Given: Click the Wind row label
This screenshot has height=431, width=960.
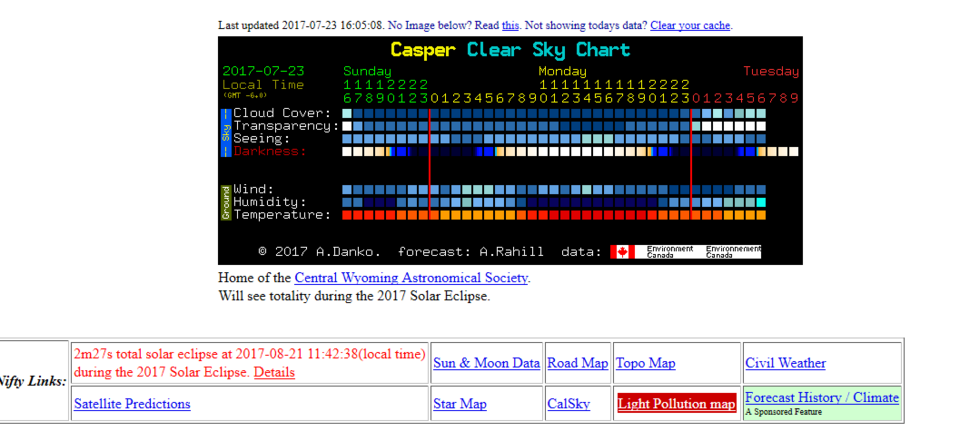Looking at the screenshot, I should pos(253,189).
